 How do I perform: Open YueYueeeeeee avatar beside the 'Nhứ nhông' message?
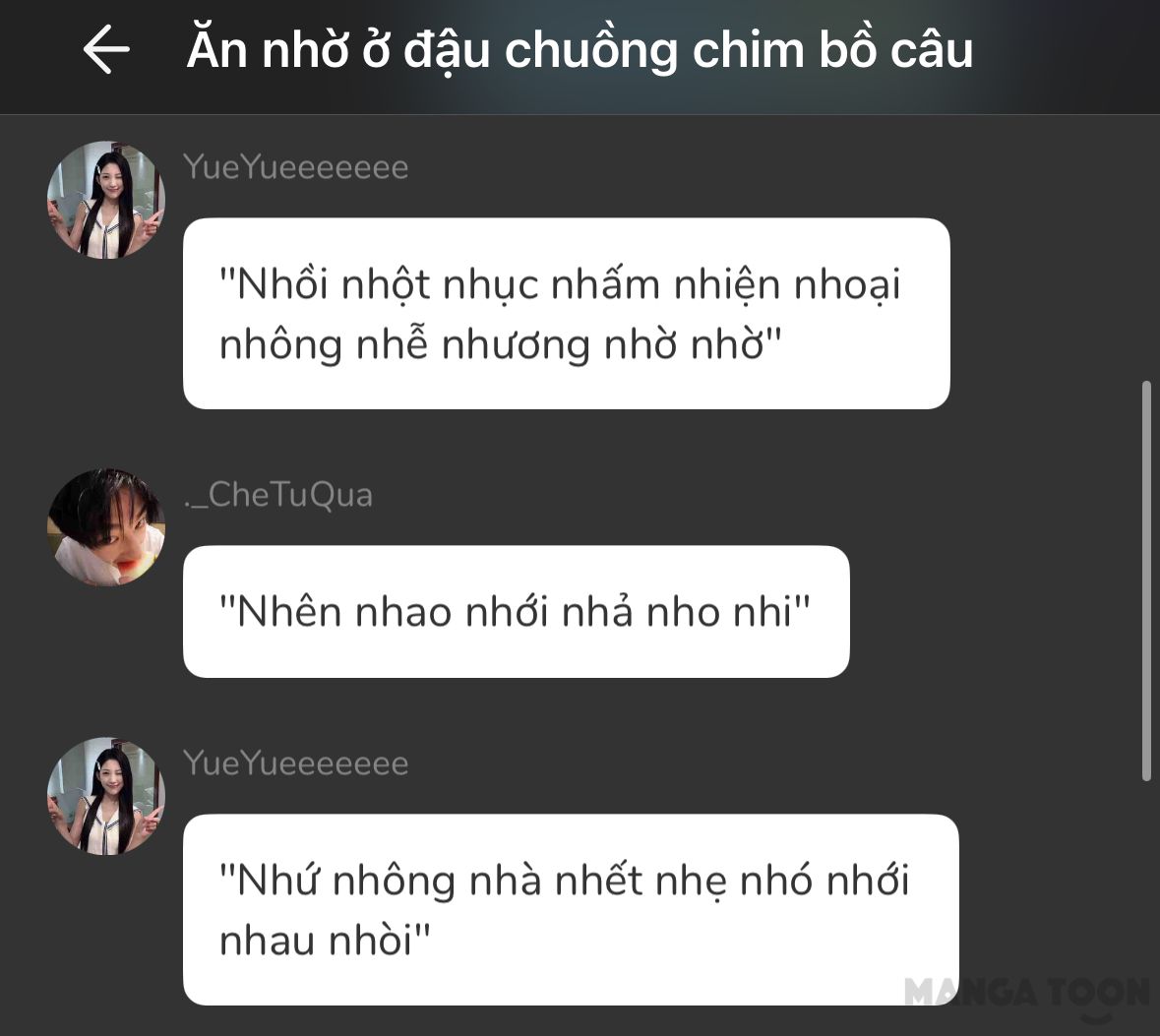coord(106,796)
